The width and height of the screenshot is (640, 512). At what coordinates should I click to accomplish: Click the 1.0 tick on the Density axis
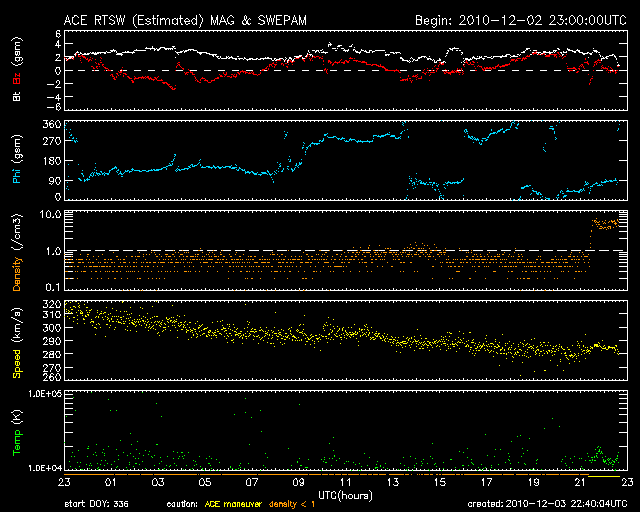click(x=53, y=251)
